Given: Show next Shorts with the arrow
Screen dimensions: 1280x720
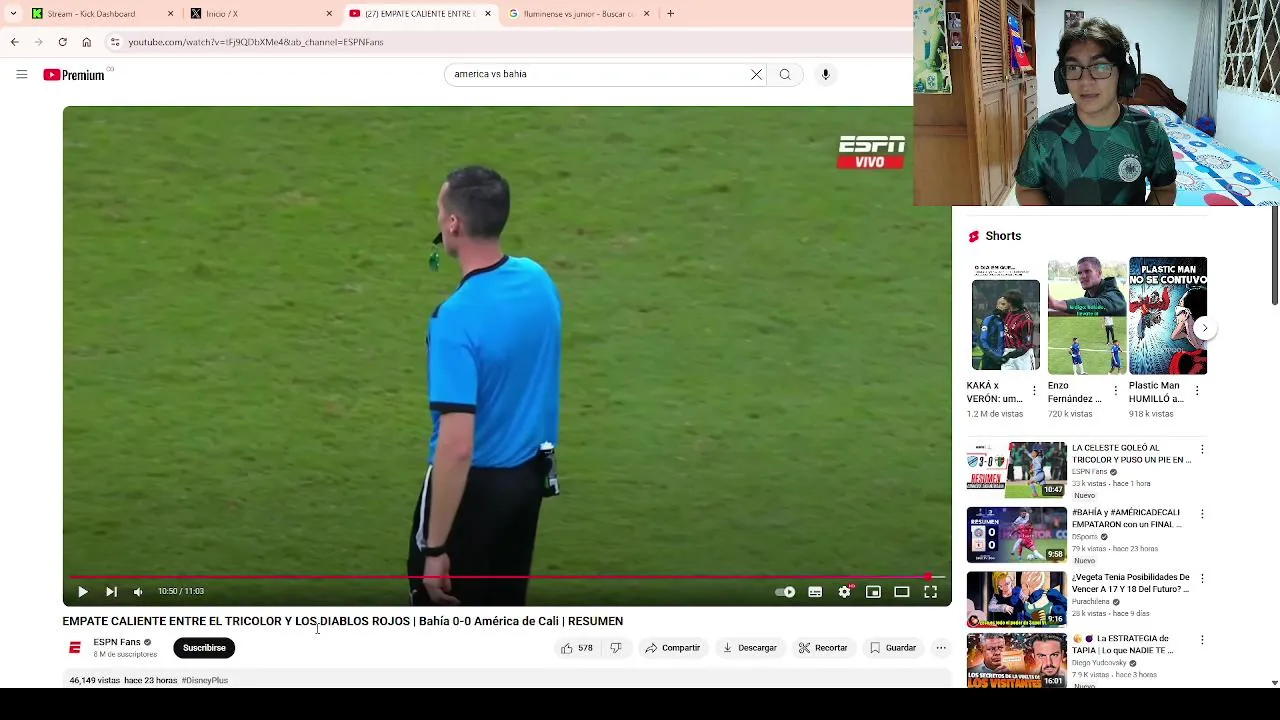Looking at the screenshot, I should [1204, 328].
